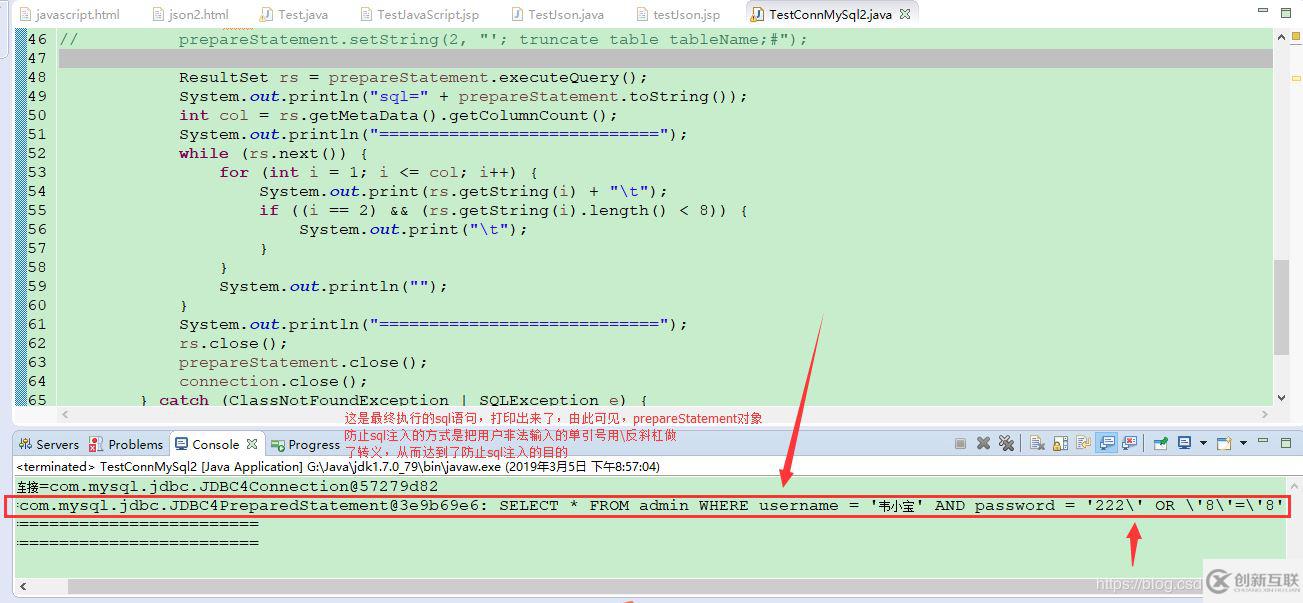Maximize the Console panel
This screenshot has width=1303, height=603.
[x=1285, y=444]
